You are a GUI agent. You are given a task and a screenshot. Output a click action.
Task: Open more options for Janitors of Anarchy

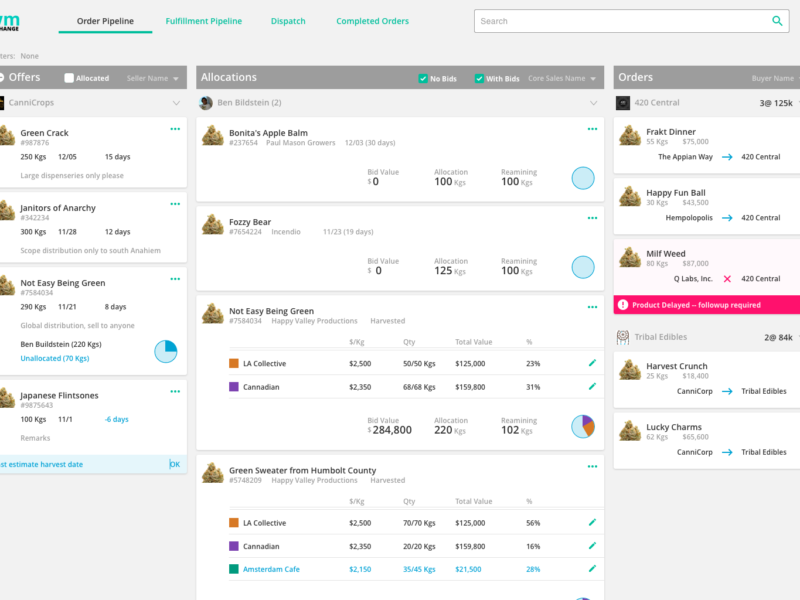tap(175, 204)
